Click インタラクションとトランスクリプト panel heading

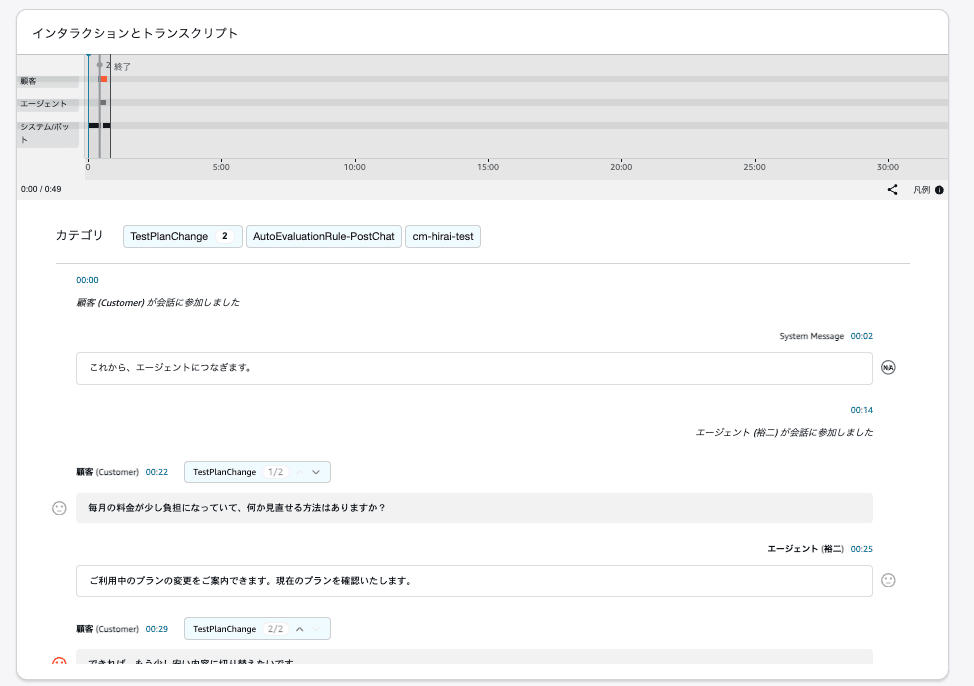(135, 33)
